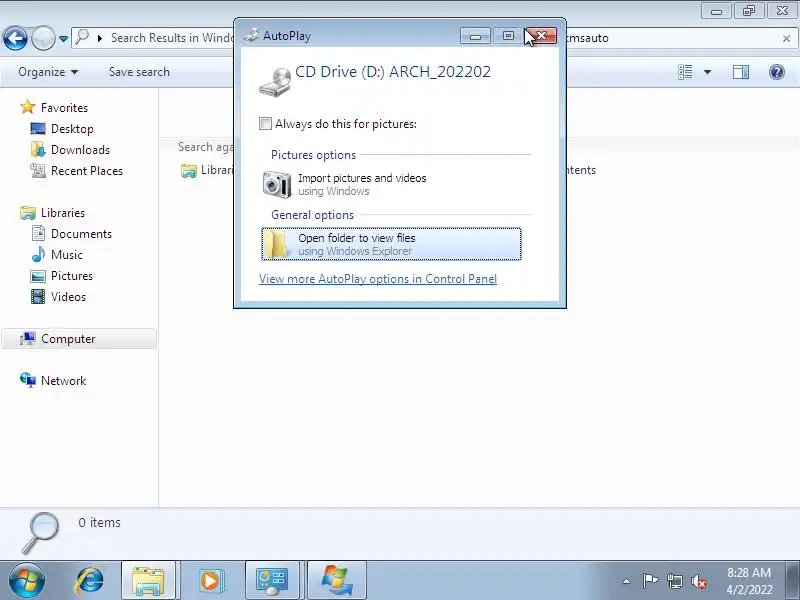Show hidden tray icons arrow

point(627,581)
